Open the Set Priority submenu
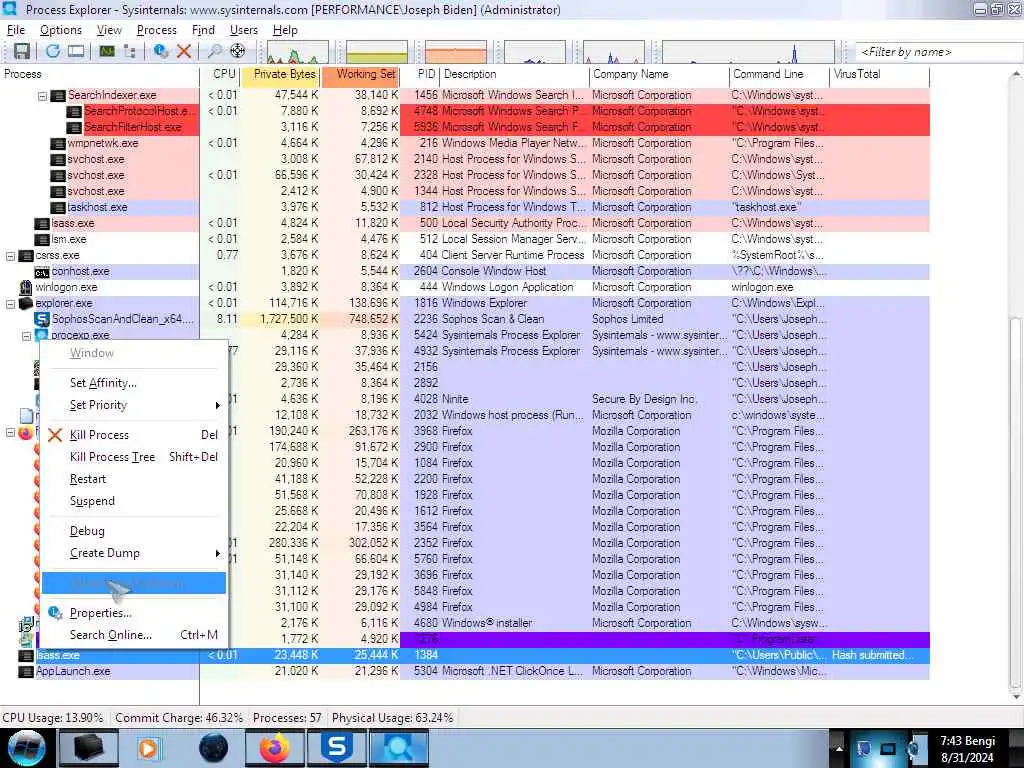The height and width of the screenshot is (768, 1024). pyautogui.click(x=134, y=405)
